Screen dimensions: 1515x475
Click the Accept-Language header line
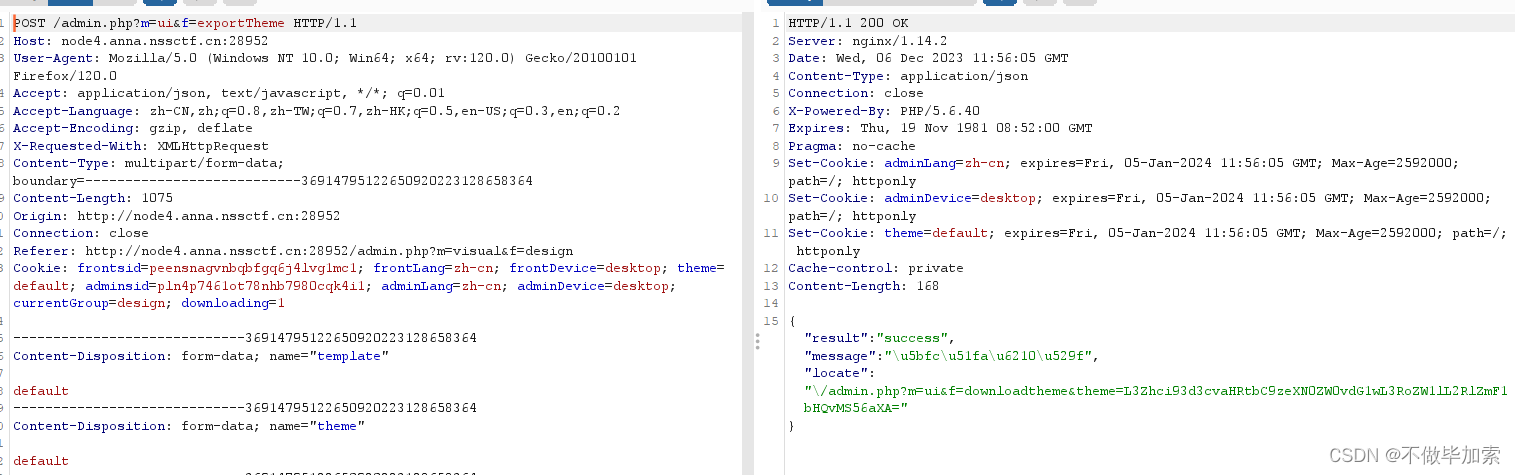click(317, 111)
